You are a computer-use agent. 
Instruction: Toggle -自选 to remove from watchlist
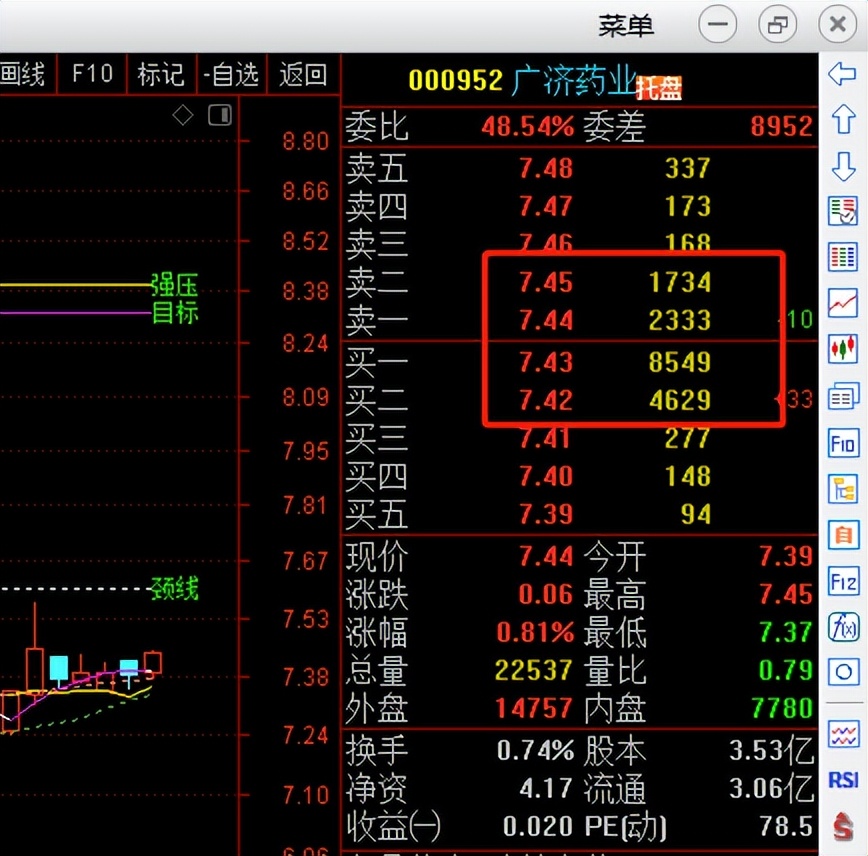[231, 75]
